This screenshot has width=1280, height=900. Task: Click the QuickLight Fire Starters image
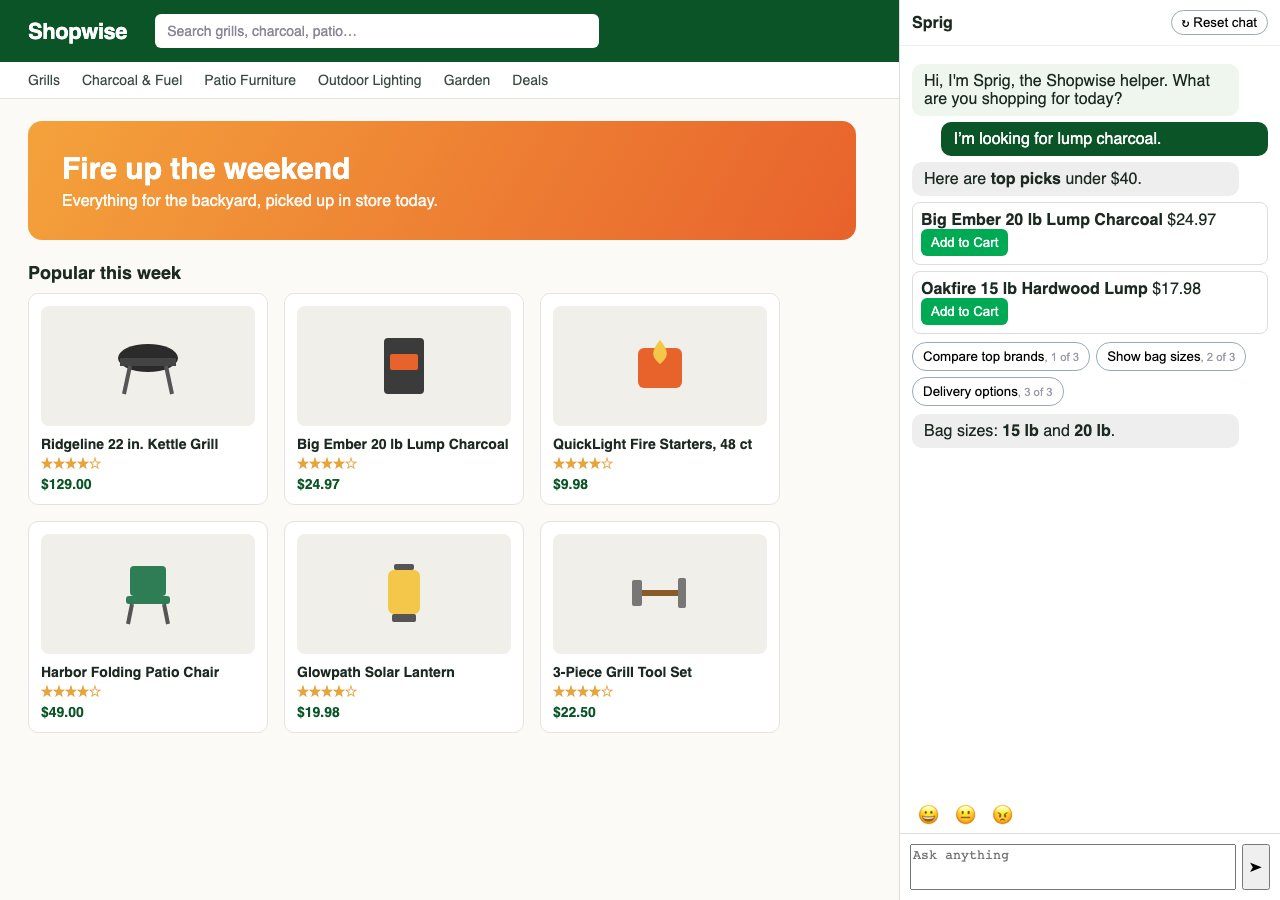[660, 366]
